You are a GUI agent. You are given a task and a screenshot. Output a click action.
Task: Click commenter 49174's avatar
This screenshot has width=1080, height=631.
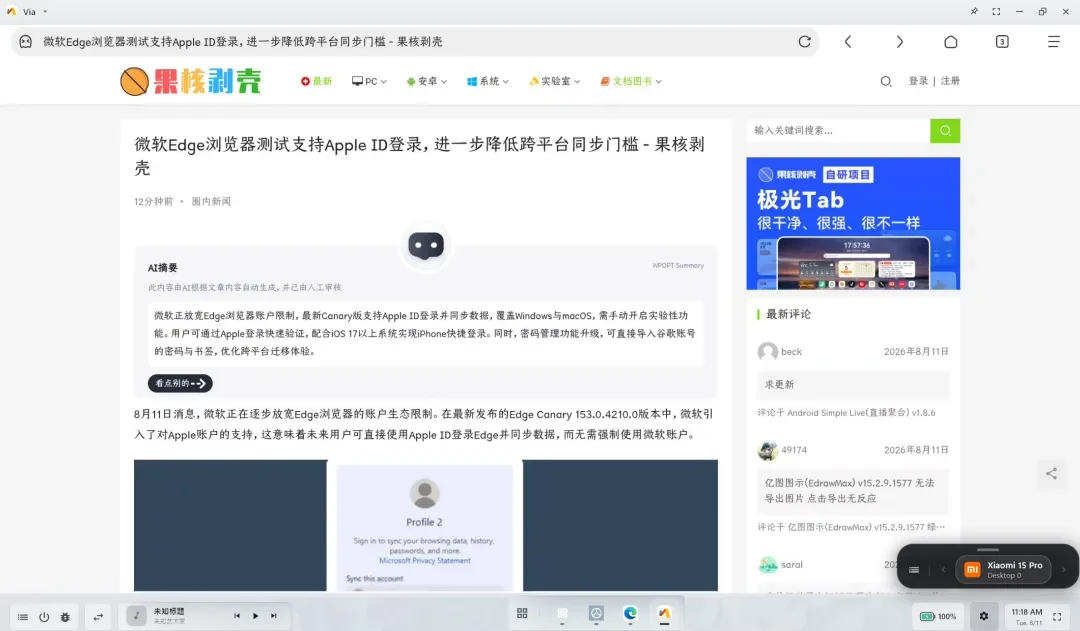767,451
